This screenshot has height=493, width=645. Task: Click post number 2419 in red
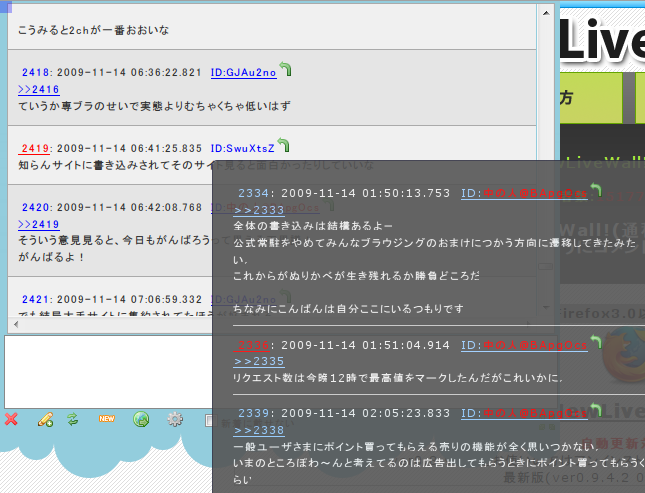pyautogui.click(x=35, y=149)
